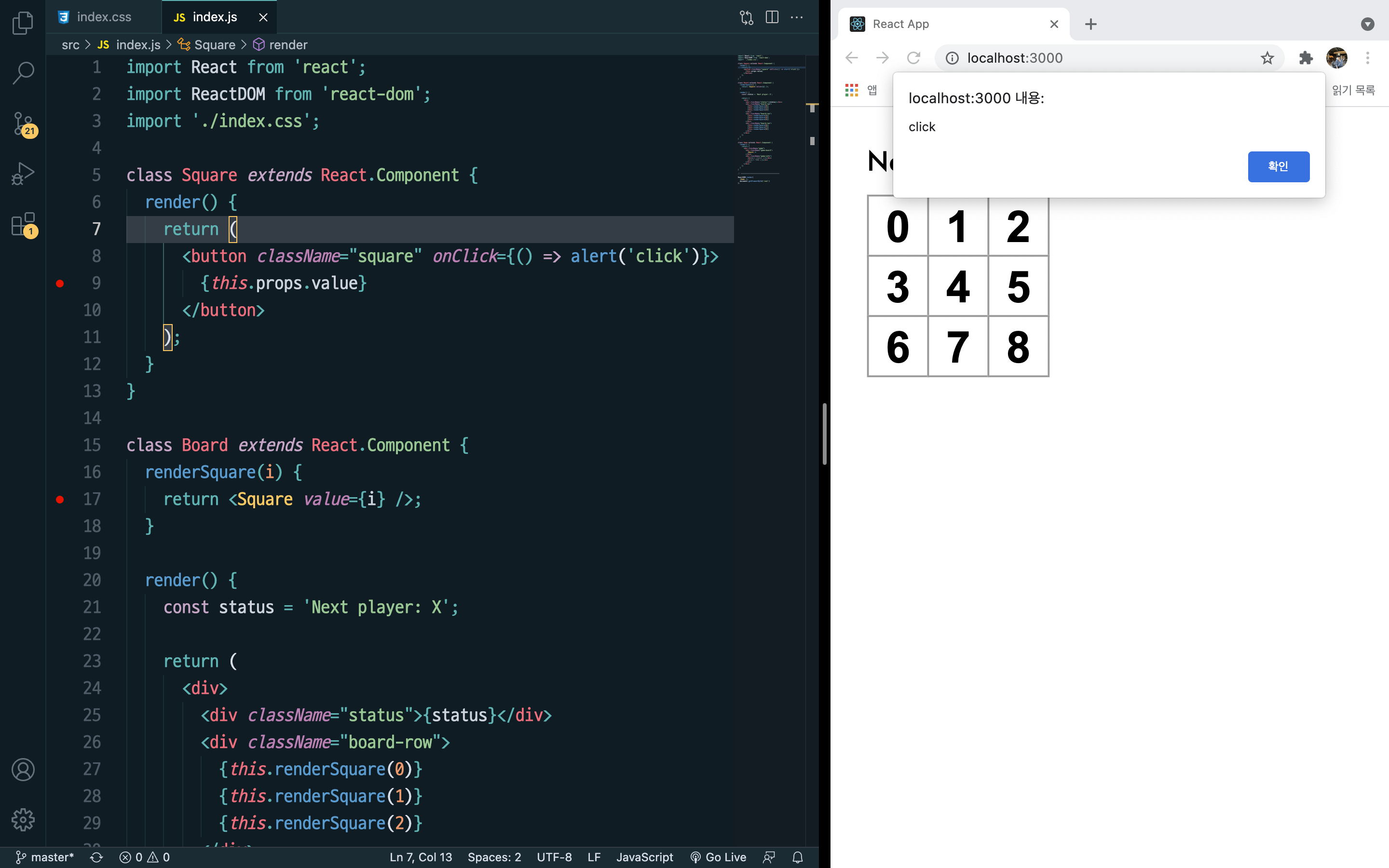This screenshot has height=868, width=1389.
Task: Open the Run and Debug view
Action: [x=23, y=174]
